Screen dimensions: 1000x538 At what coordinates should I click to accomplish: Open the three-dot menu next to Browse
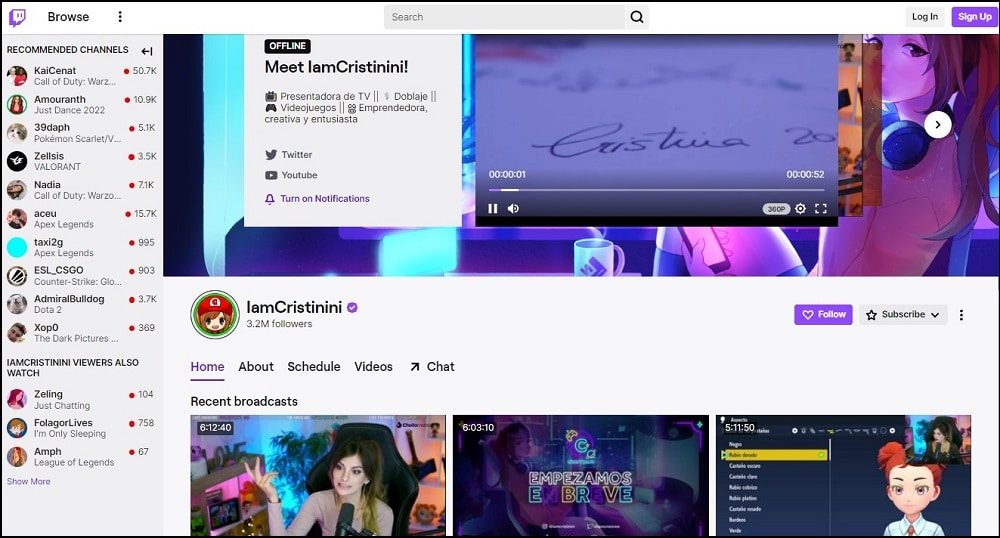[x=120, y=17]
